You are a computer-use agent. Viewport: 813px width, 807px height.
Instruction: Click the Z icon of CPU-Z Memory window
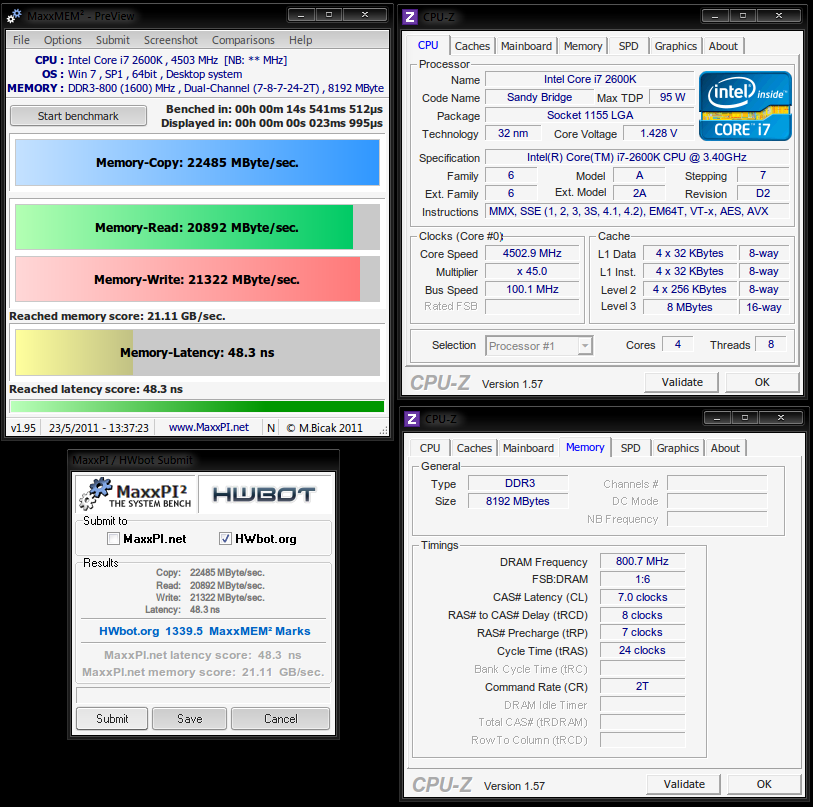[412, 419]
